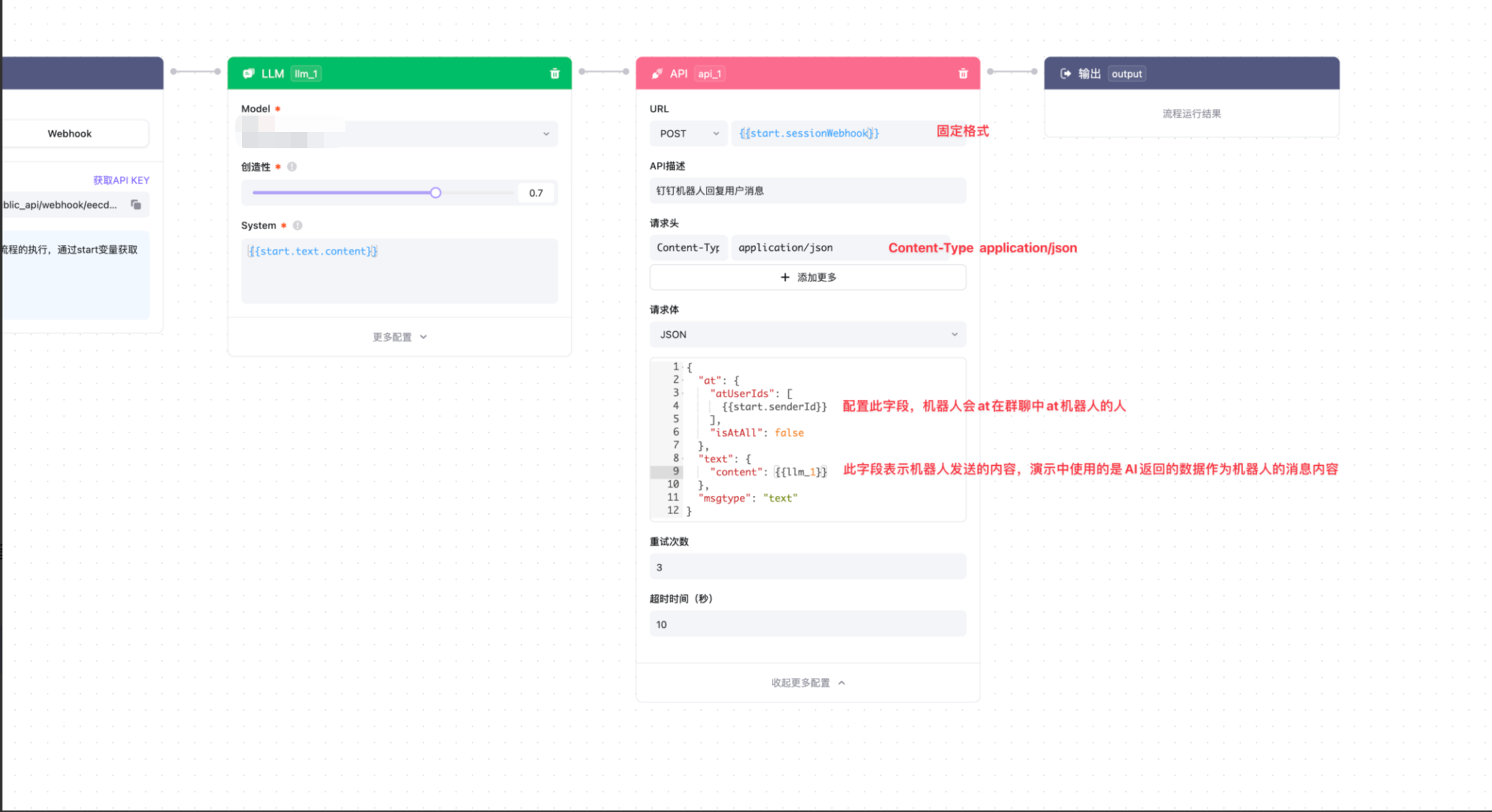Click the 输出 node output icon
This screenshot has height=812, width=1492.
point(1066,73)
